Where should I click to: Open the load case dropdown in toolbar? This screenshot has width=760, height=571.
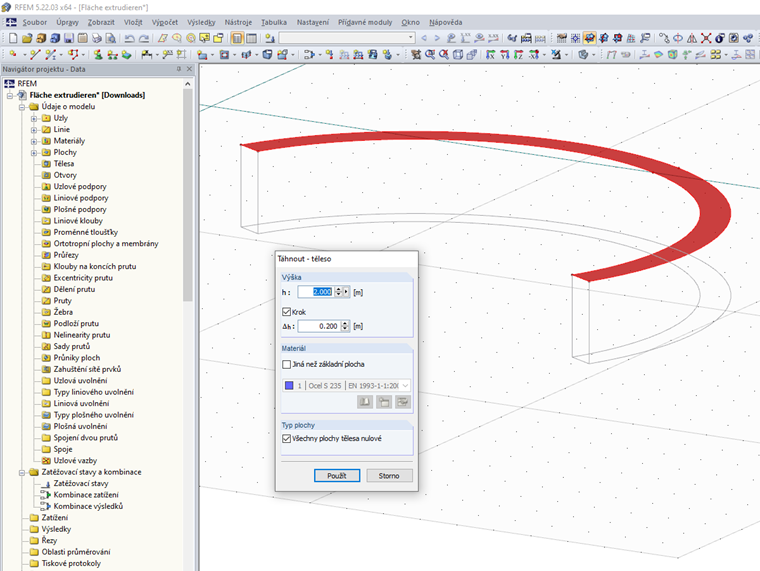coord(411,38)
